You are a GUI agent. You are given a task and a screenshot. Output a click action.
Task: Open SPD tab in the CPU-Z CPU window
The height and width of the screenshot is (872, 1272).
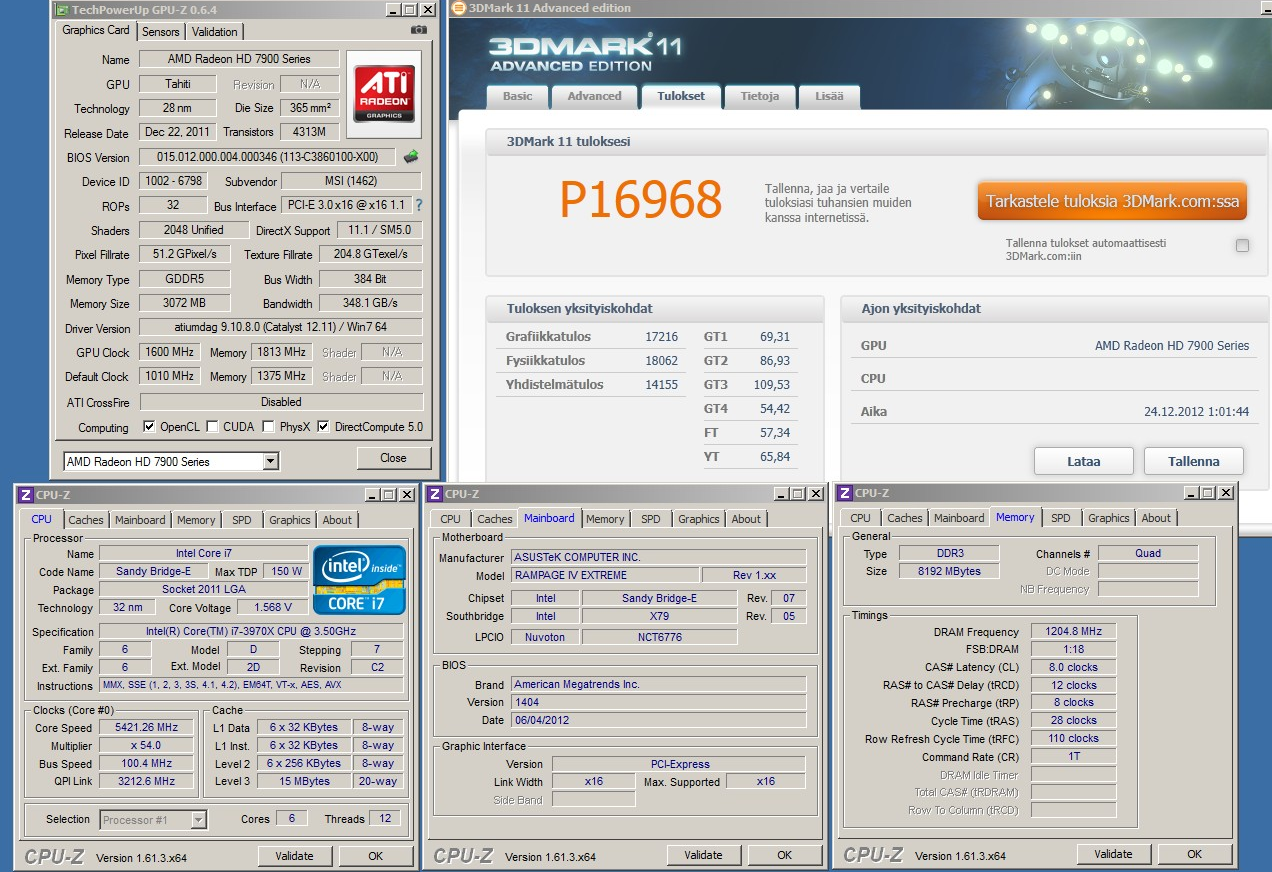click(242, 520)
